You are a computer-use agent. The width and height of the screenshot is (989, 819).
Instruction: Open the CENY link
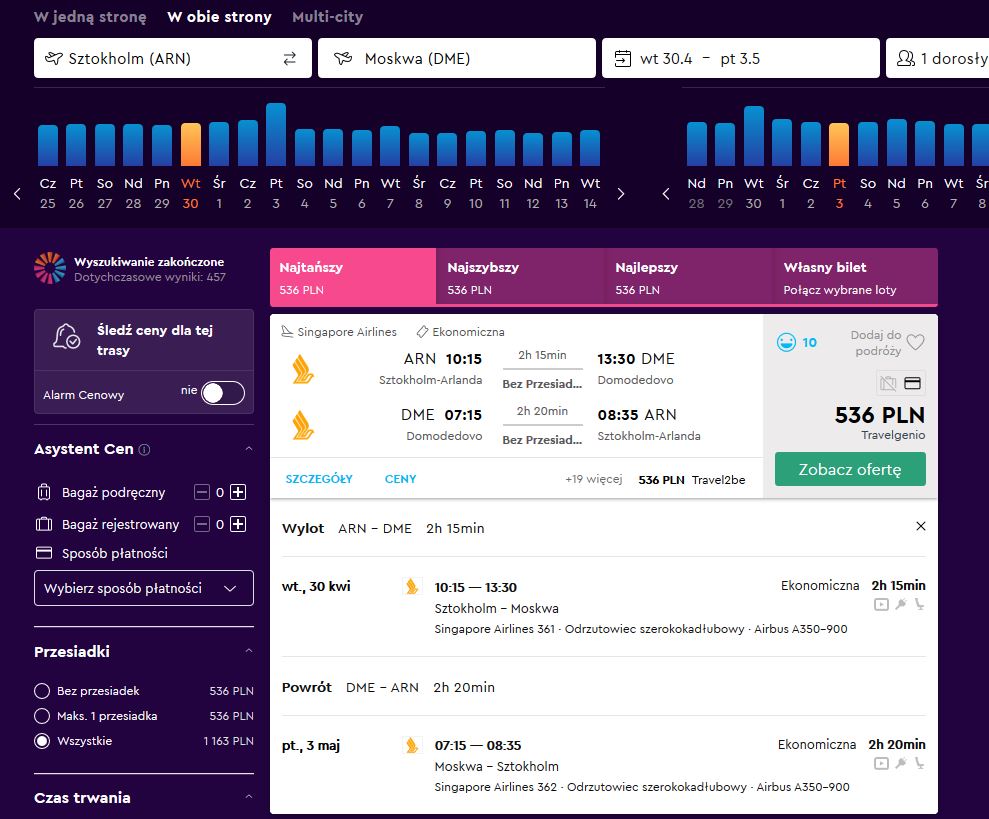pos(401,479)
